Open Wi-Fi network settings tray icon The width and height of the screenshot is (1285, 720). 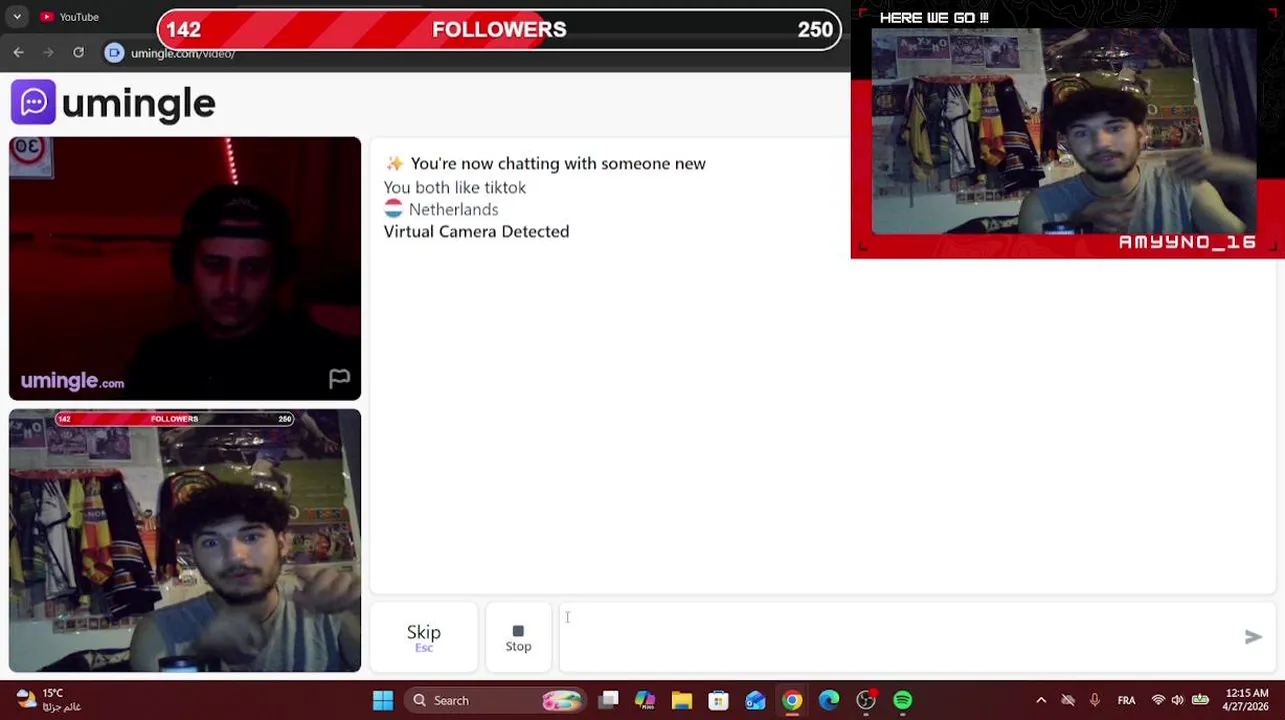click(x=1158, y=701)
